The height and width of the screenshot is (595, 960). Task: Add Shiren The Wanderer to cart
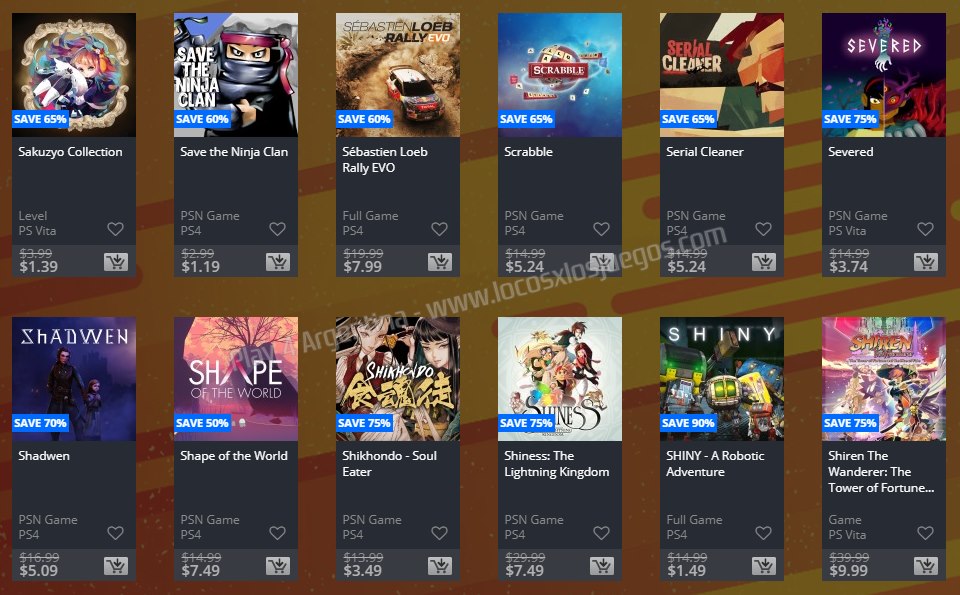[926, 566]
